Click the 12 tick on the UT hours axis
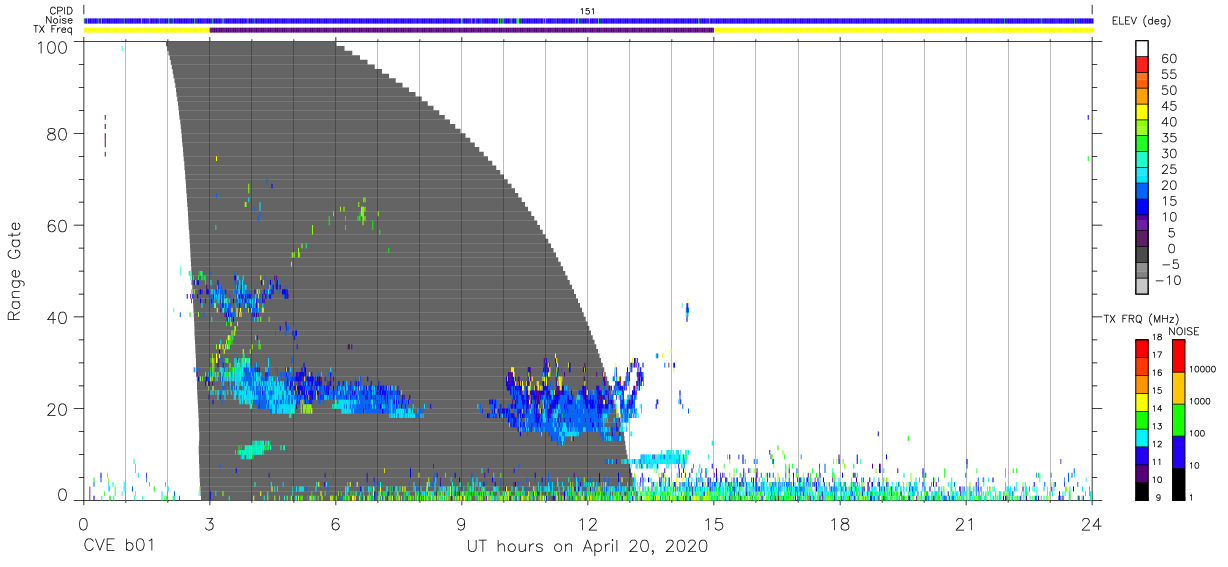The height and width of the screenshot is (567, 1228). 588,524
